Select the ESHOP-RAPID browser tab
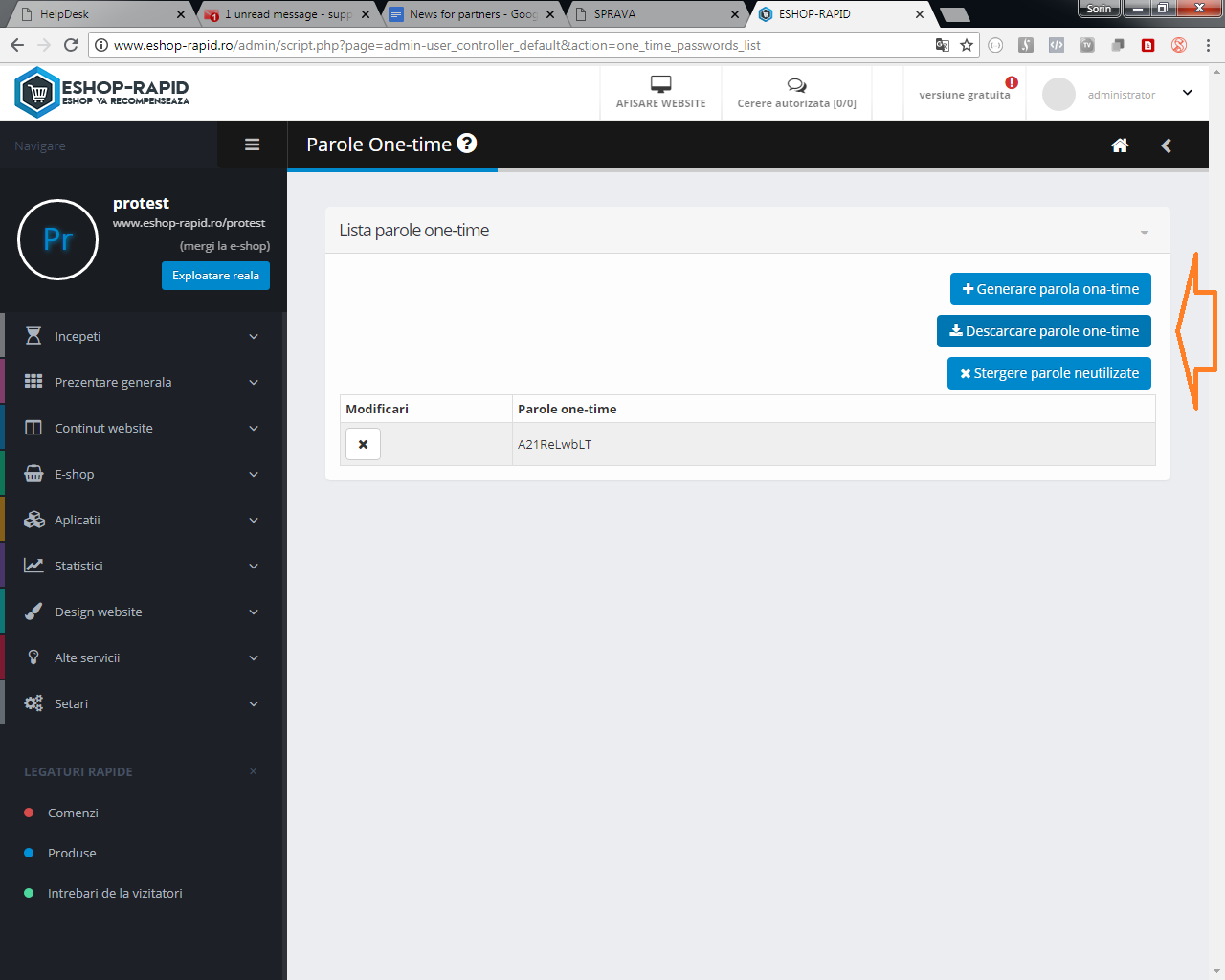Screen dimensions: 1225x980 pyautogui.click(x=842, y=14)
